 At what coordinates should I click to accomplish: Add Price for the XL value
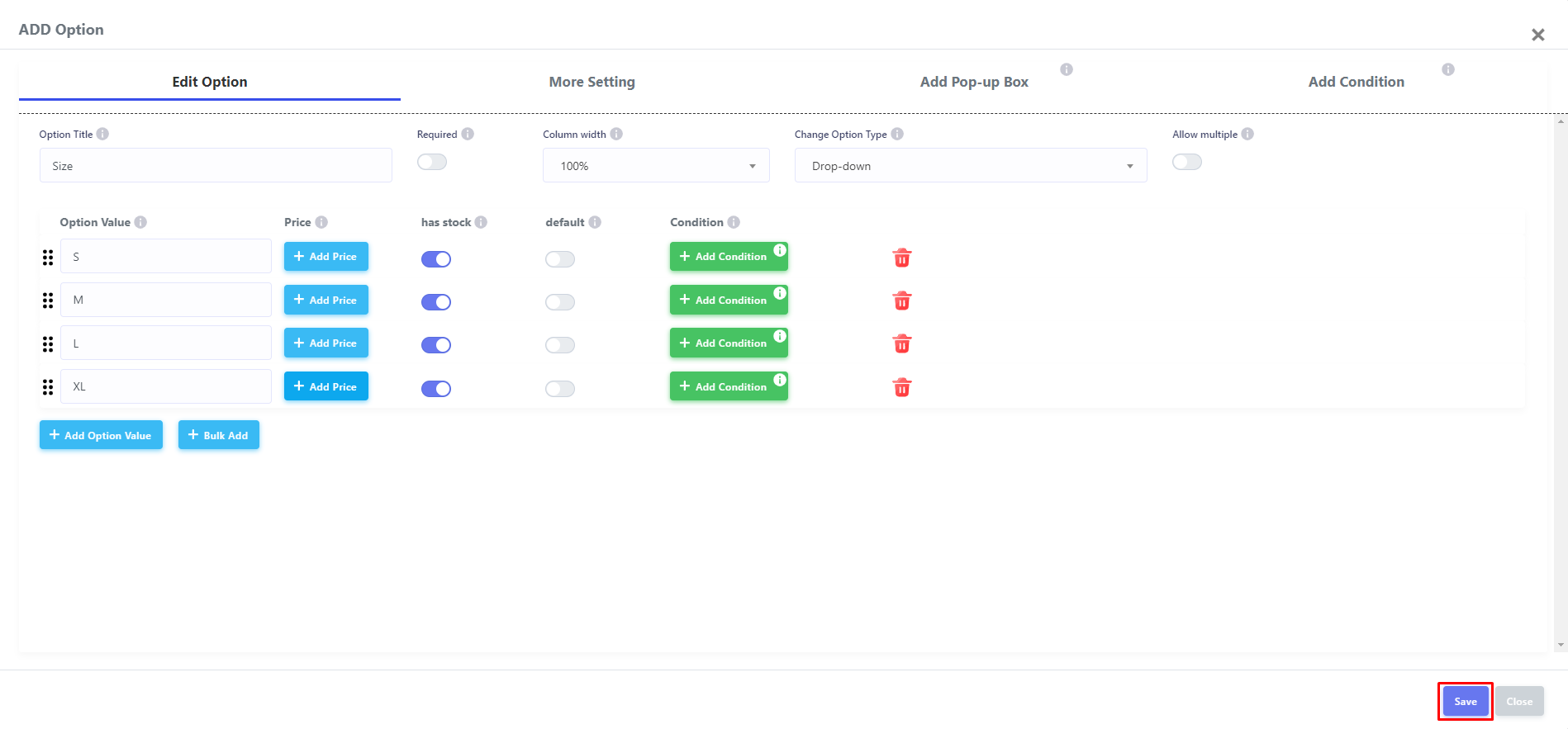326,386
